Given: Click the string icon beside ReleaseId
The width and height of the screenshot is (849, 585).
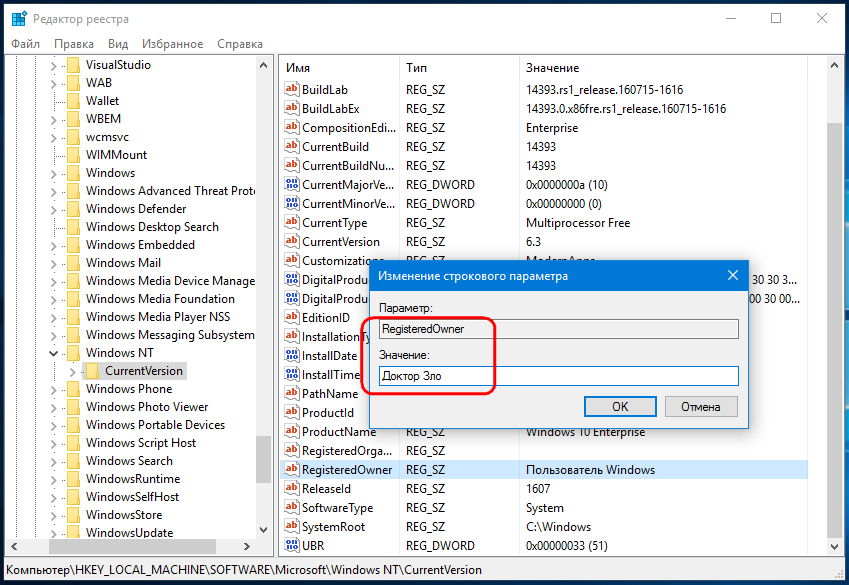Looking at the screenshot, I should [291, 488].
